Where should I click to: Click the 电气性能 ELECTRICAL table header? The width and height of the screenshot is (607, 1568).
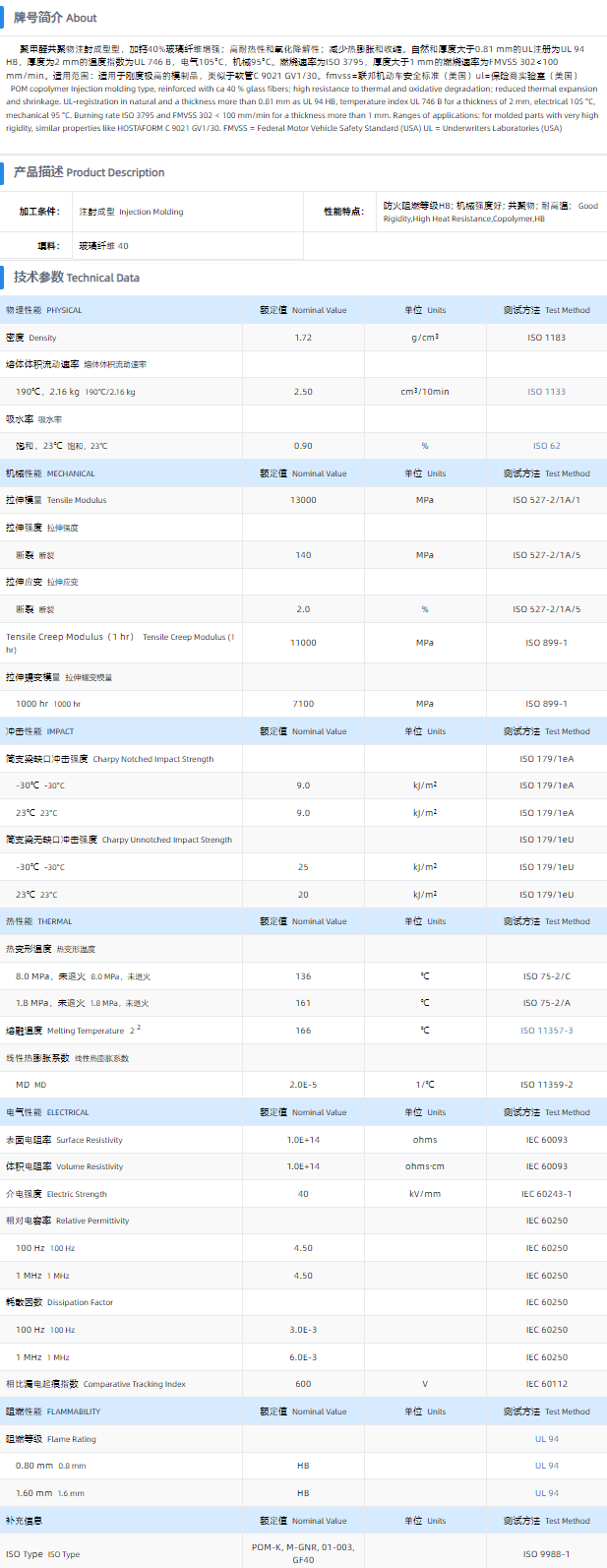47,1112
